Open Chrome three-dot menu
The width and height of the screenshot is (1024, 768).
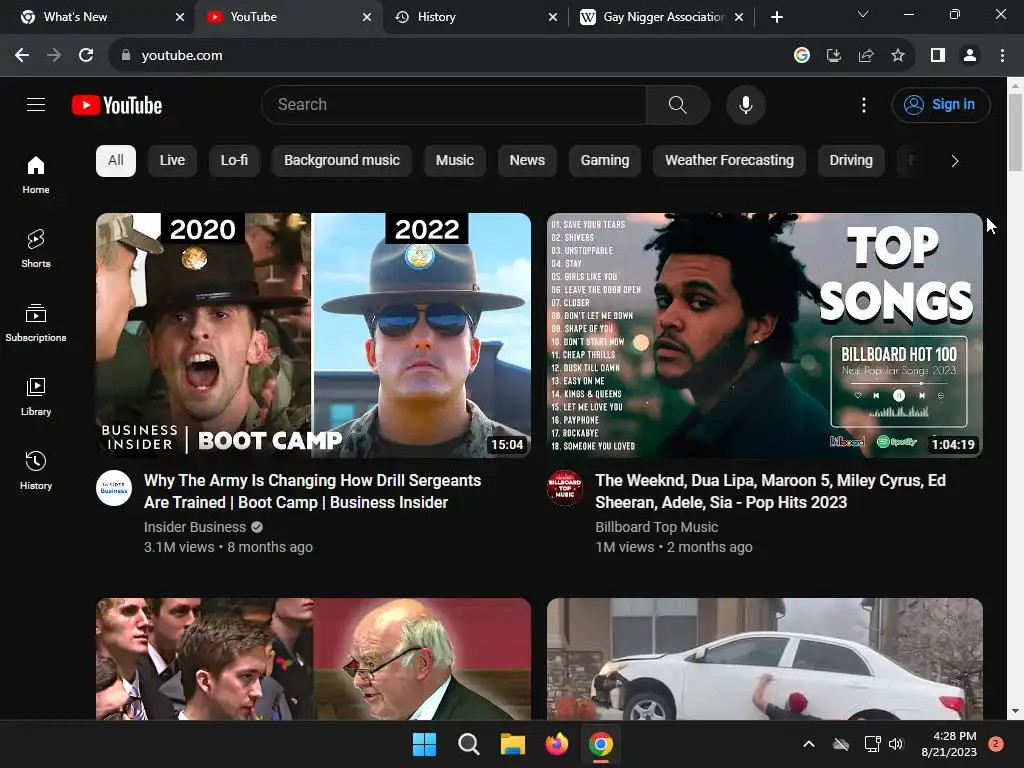pos(1002,56)
